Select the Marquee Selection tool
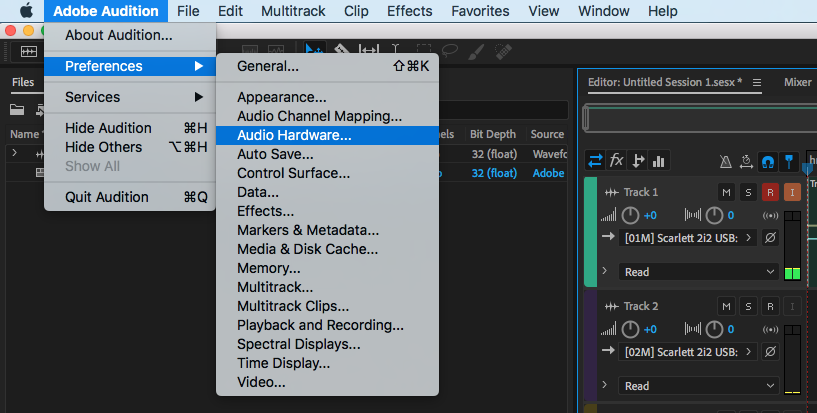 click(423, 51)
